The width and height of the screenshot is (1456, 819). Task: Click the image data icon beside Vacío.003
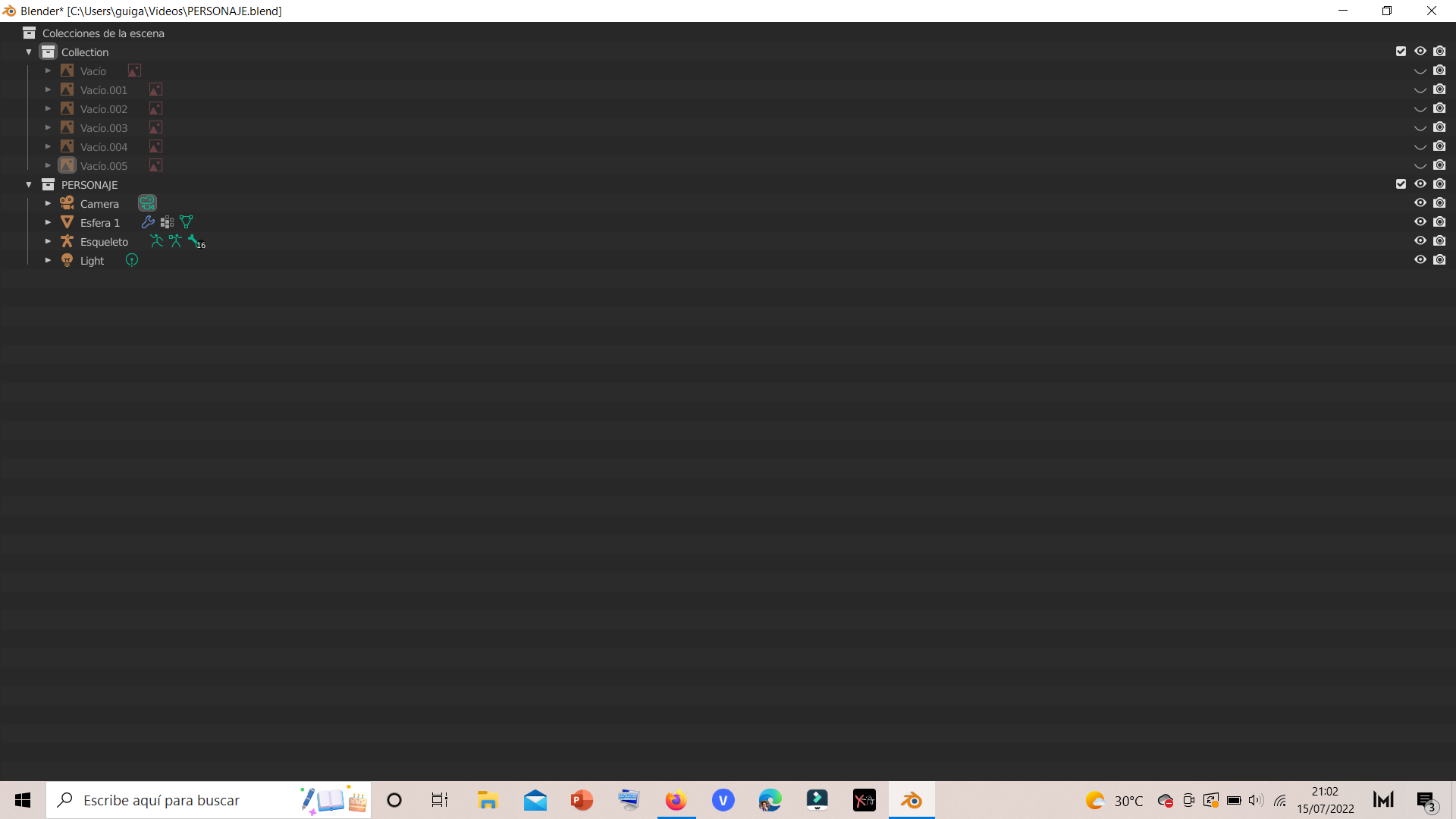click(155, 127)
